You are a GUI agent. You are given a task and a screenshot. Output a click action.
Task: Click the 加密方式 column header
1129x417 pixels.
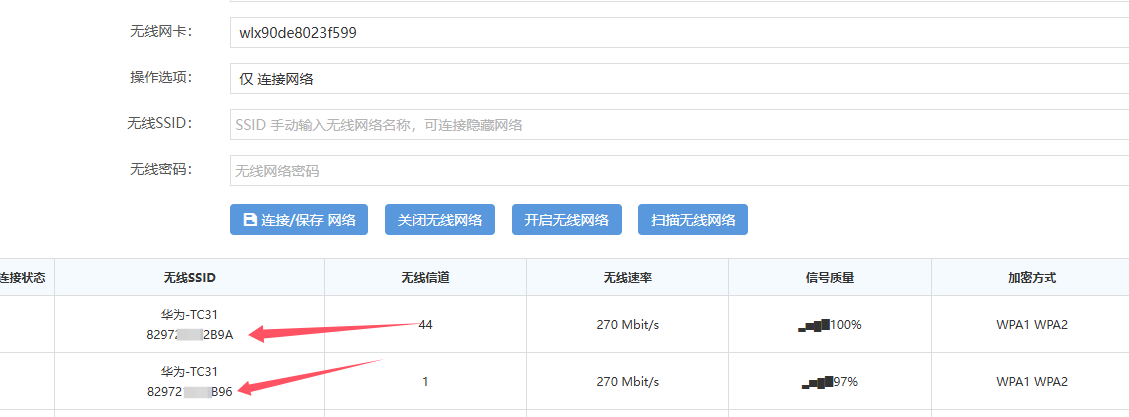(1032, 277)
